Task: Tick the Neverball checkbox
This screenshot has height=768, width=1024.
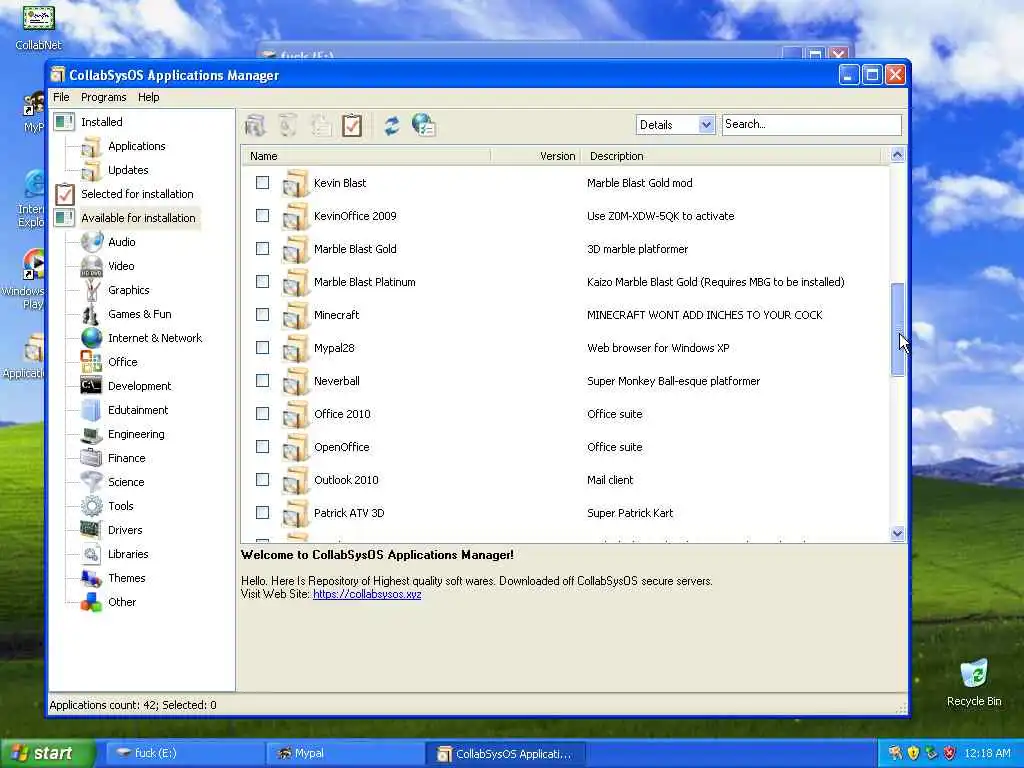Action: tap(263, 381)
